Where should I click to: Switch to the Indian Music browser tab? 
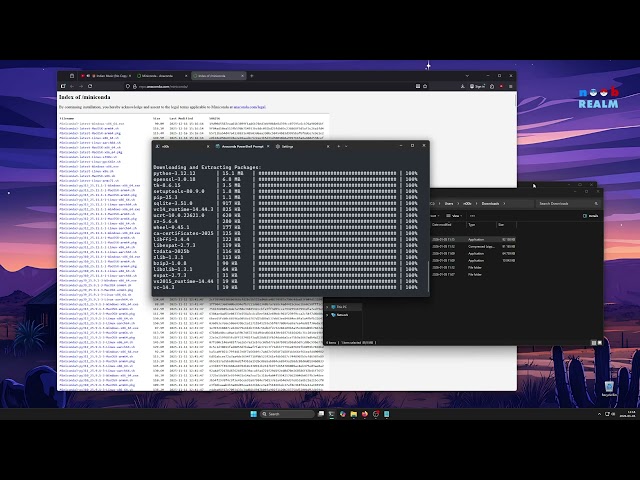coord(106,76)
